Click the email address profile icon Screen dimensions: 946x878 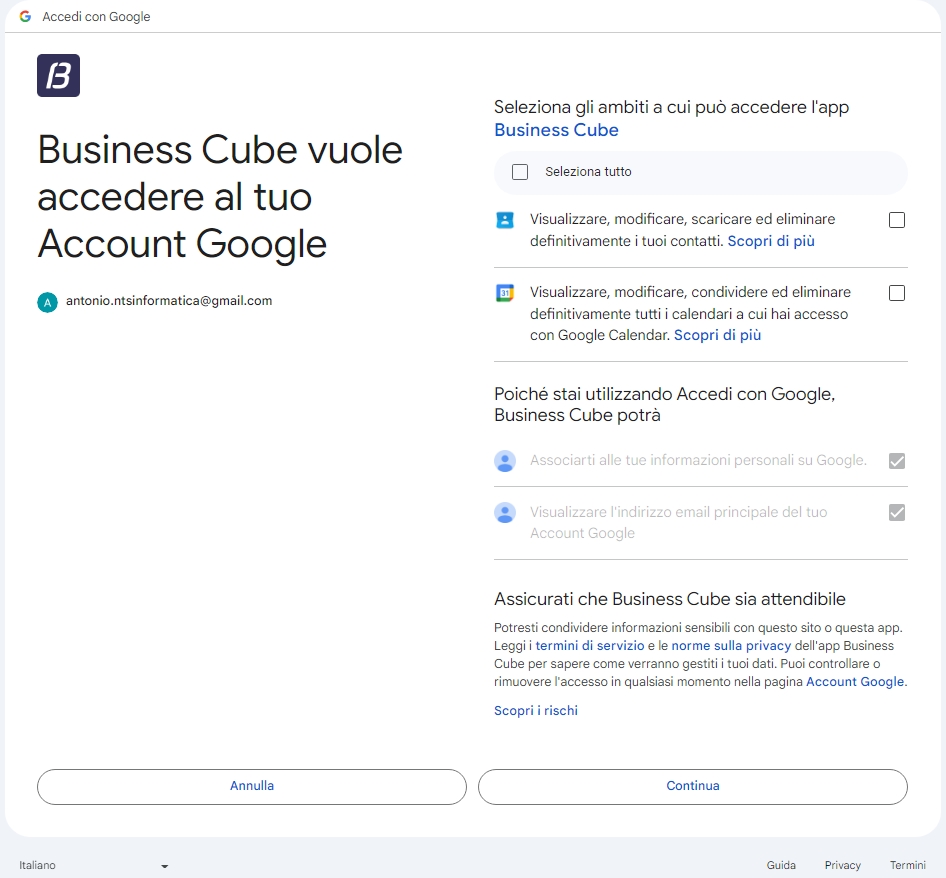pos(505,513)
